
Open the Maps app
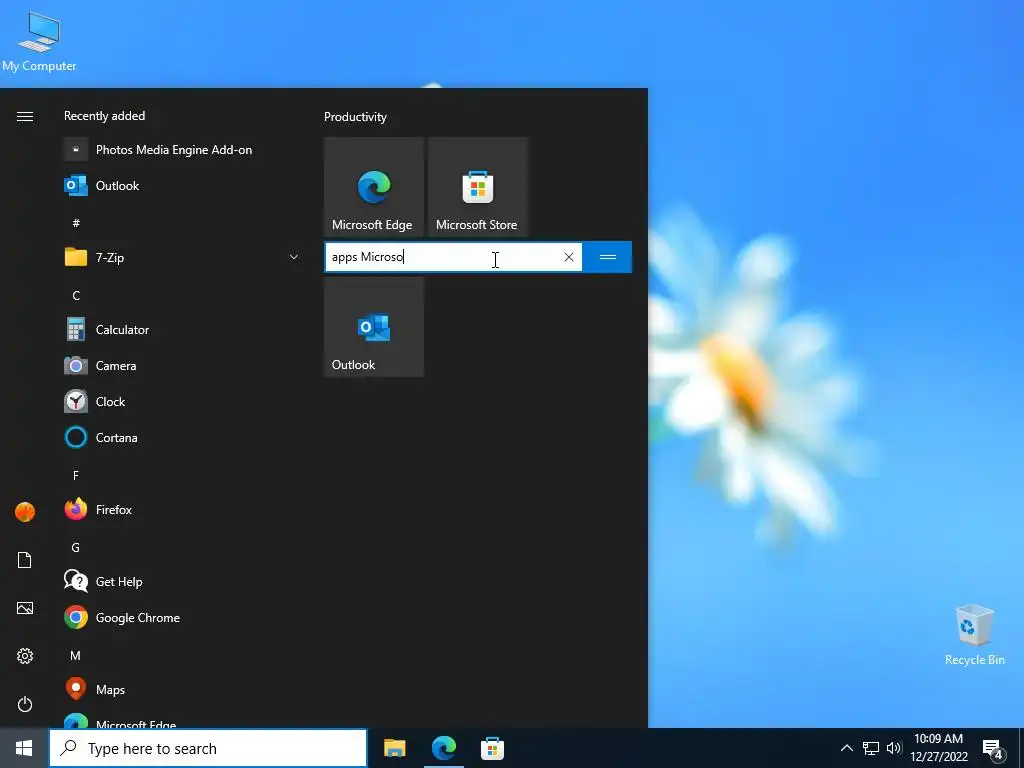coord(183,689)
